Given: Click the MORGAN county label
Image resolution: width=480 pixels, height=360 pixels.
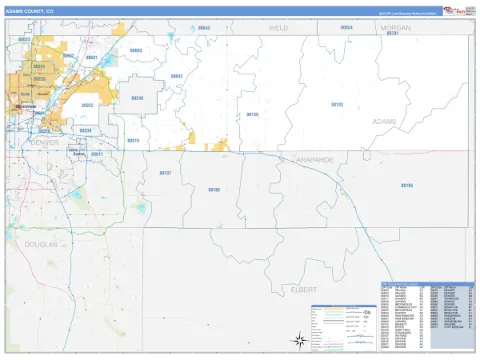Looking at the screenshot, I should [395, 28].
